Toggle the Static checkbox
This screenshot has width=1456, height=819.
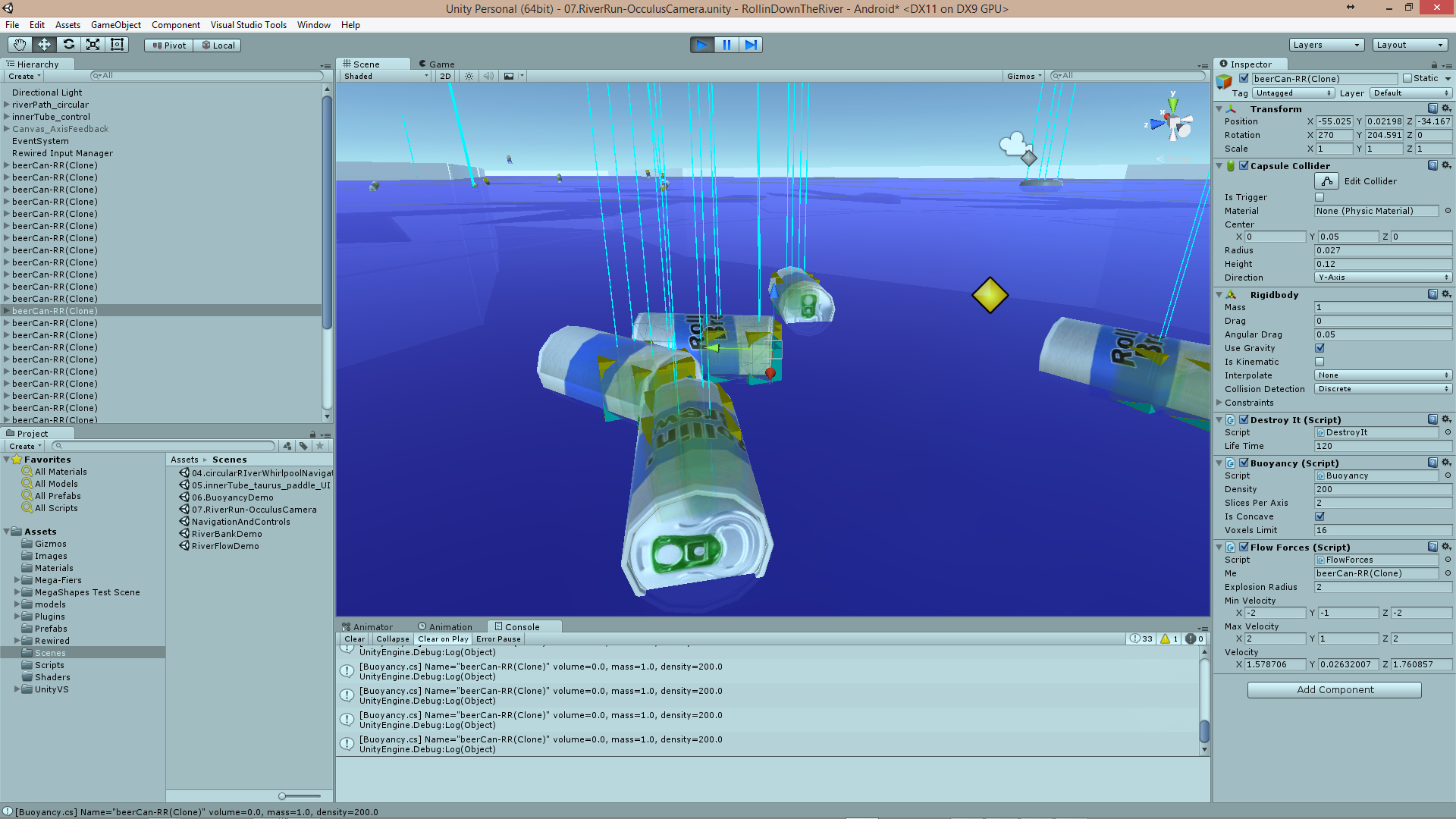tap(1407, 78)
